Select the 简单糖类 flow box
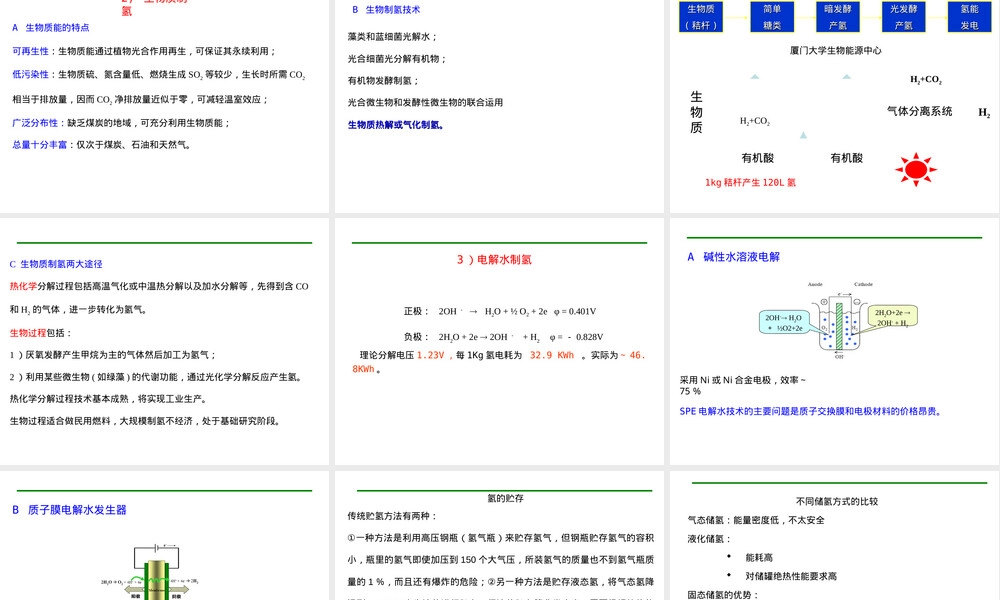Viewport: 1000px width, 600px height. (x=772, y=17)
